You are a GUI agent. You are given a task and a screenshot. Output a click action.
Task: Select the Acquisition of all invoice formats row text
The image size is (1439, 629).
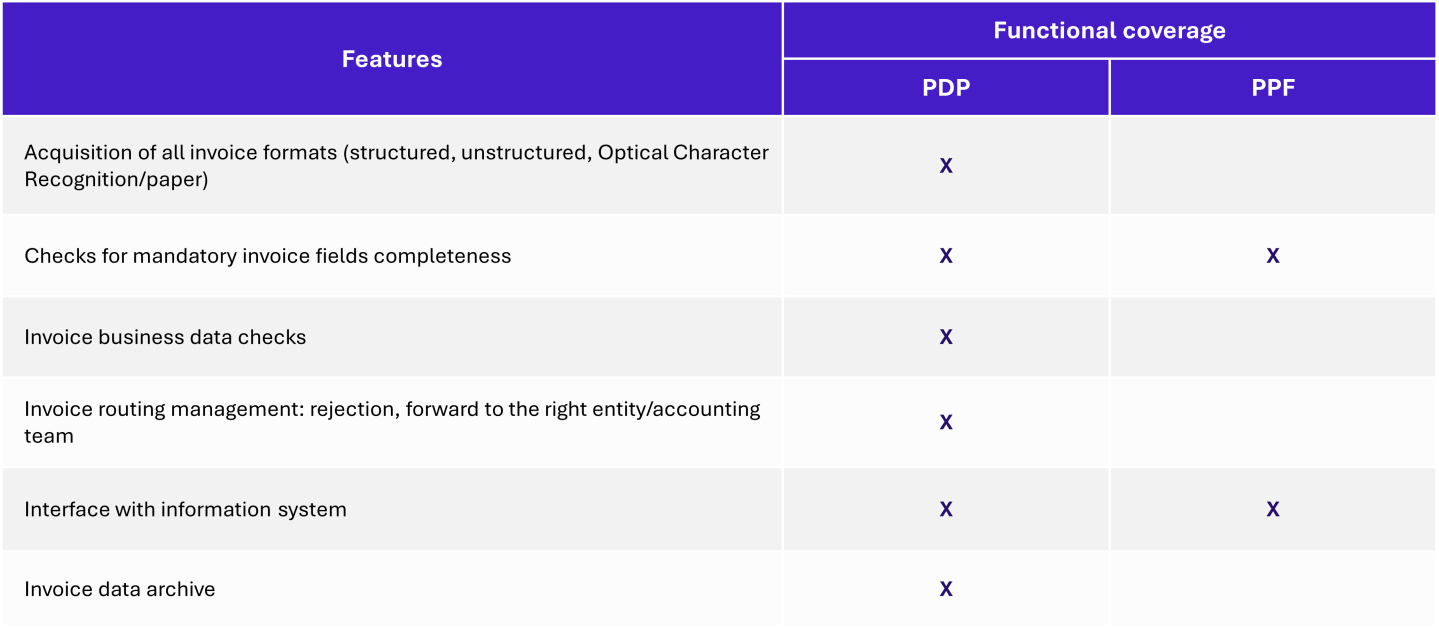(396, 166)
